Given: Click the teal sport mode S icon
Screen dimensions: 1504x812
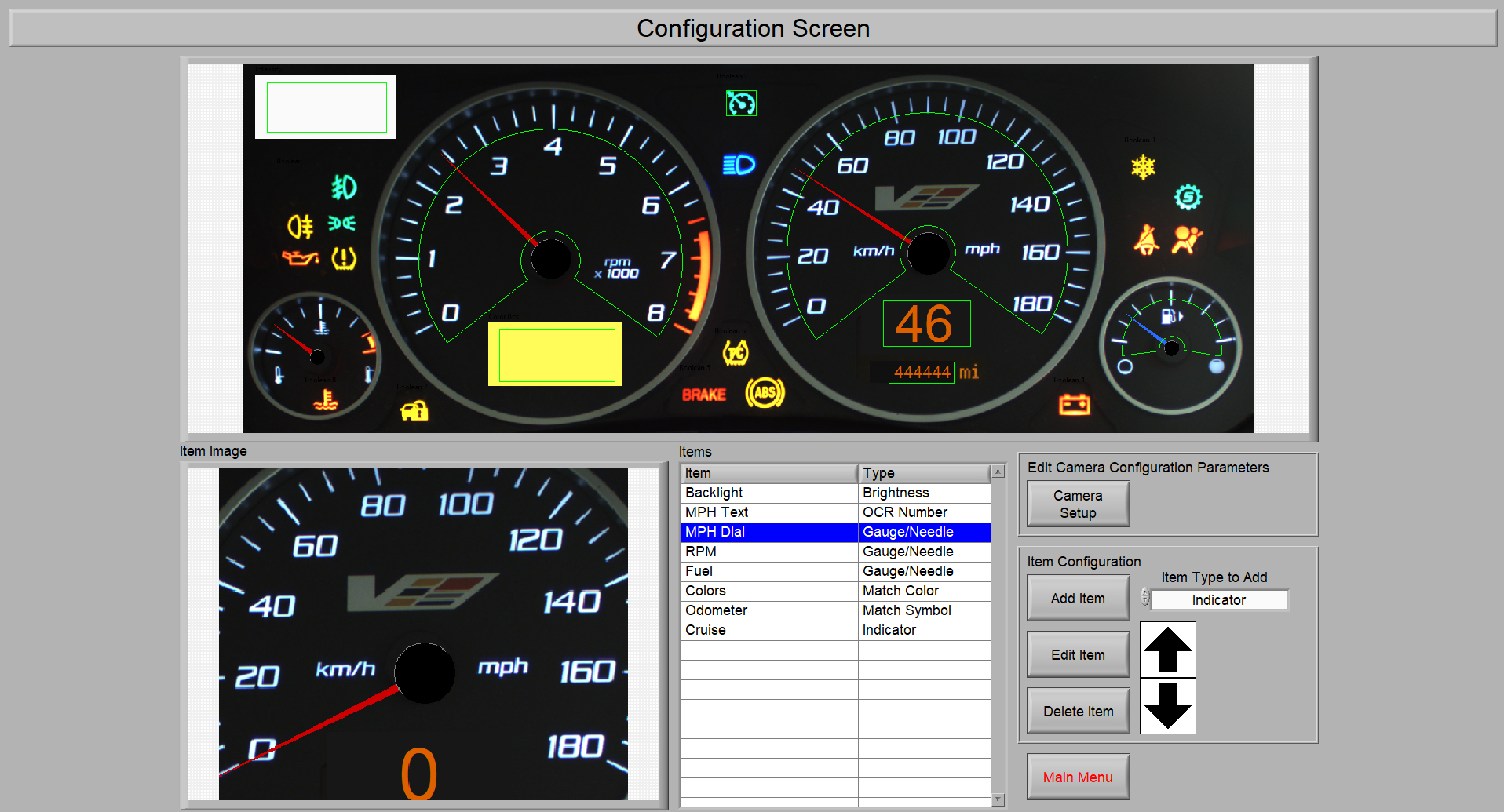Looking at the screenshot, I should pyautogui.click(x=1188, y=197).
